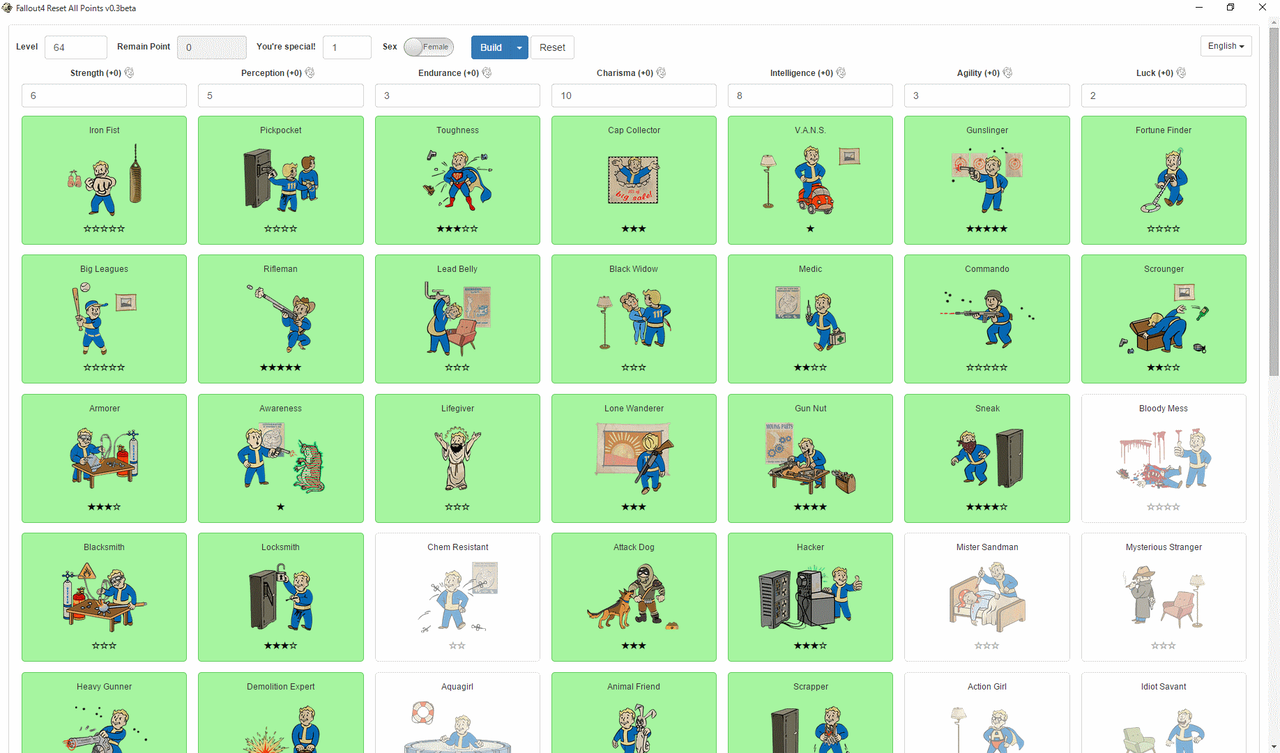This screenshot has height=753, width=1280.
Task: Select the Mysterious Stranger perk illustration
Action: pyautogui.click(x=1164, y=597)
